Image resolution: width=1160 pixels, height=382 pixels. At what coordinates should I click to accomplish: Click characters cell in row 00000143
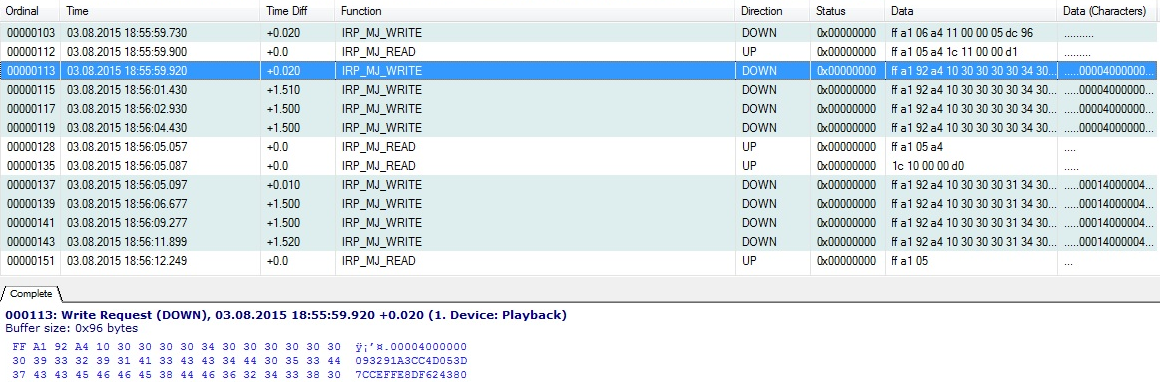click(x=1108, y=241)
